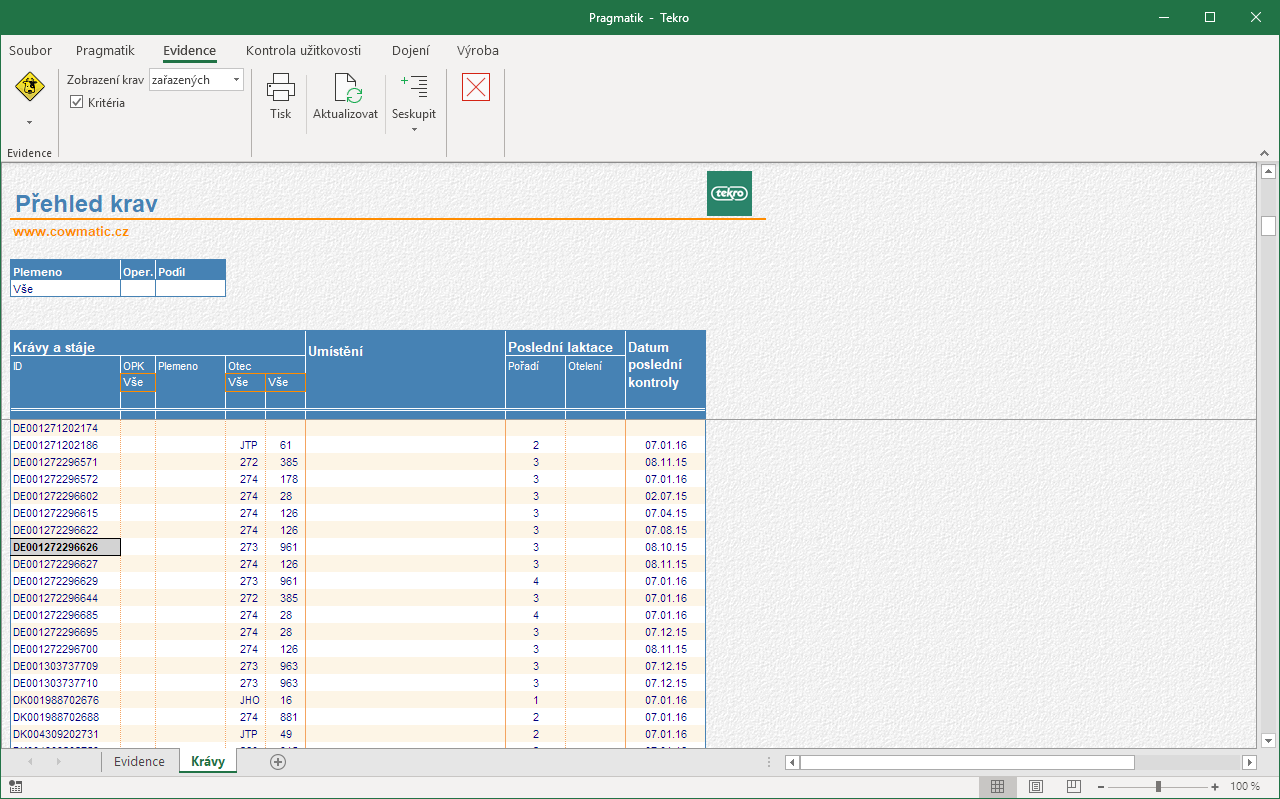
Task: Click the Seskupit grouping icon
Action: (414, 87)
